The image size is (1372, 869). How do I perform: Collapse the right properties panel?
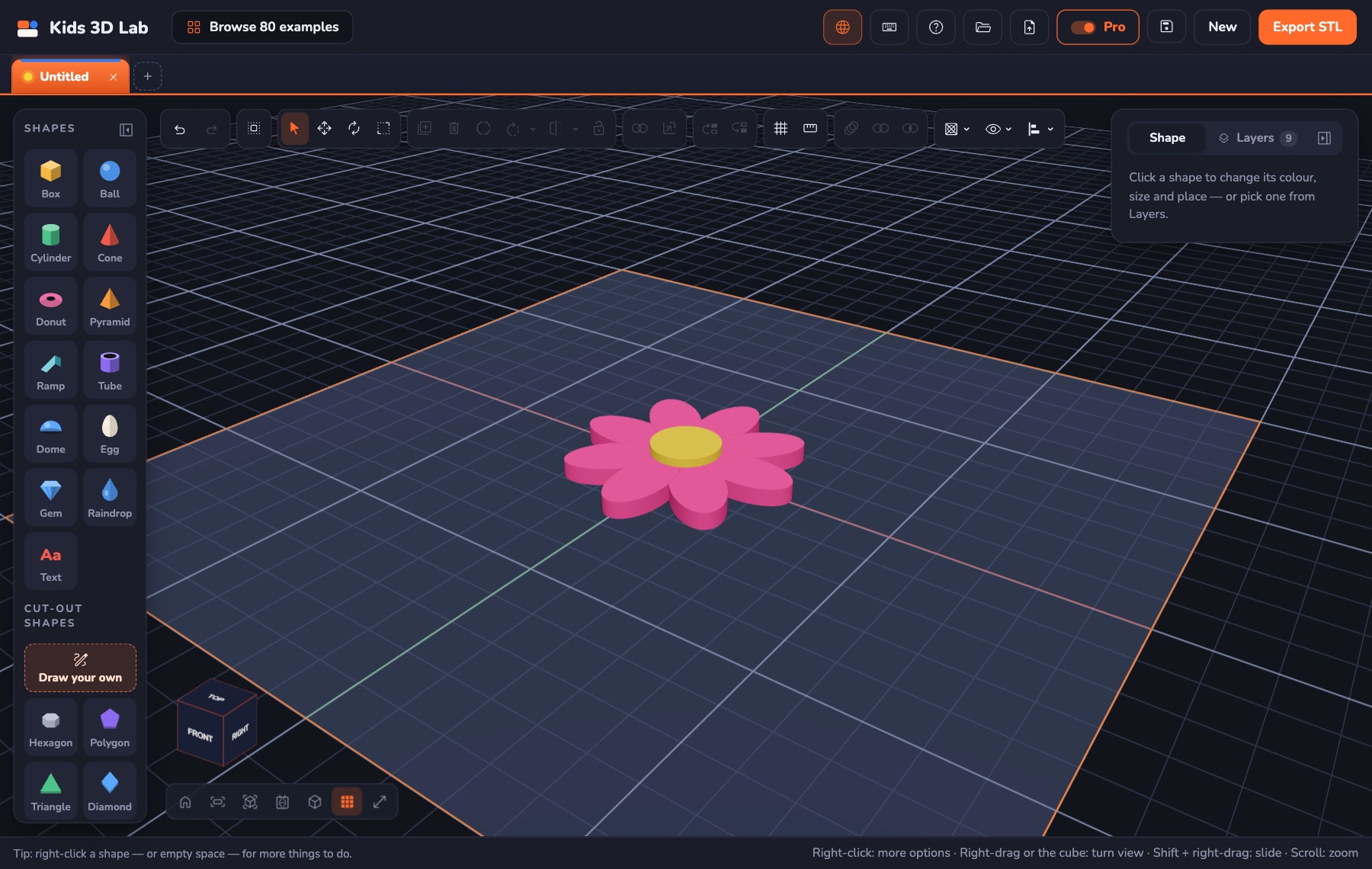click(1324, 138)
